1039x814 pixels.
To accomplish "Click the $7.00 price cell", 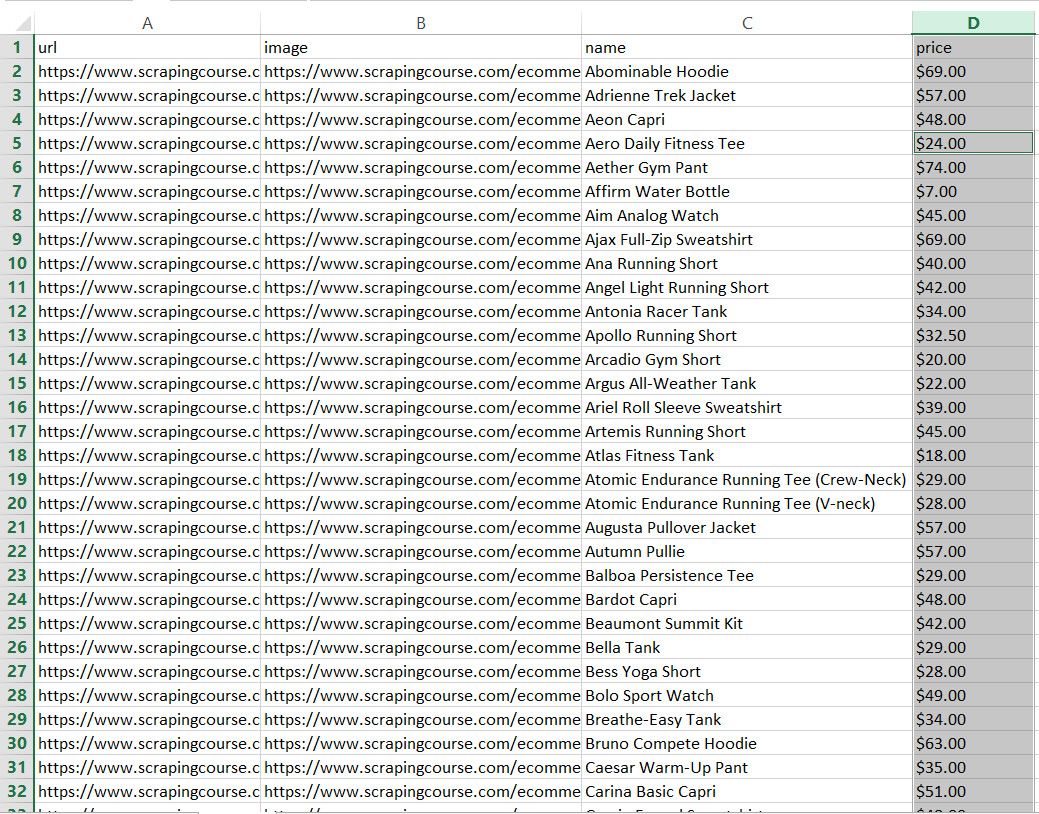I will [x=973, y=191].
